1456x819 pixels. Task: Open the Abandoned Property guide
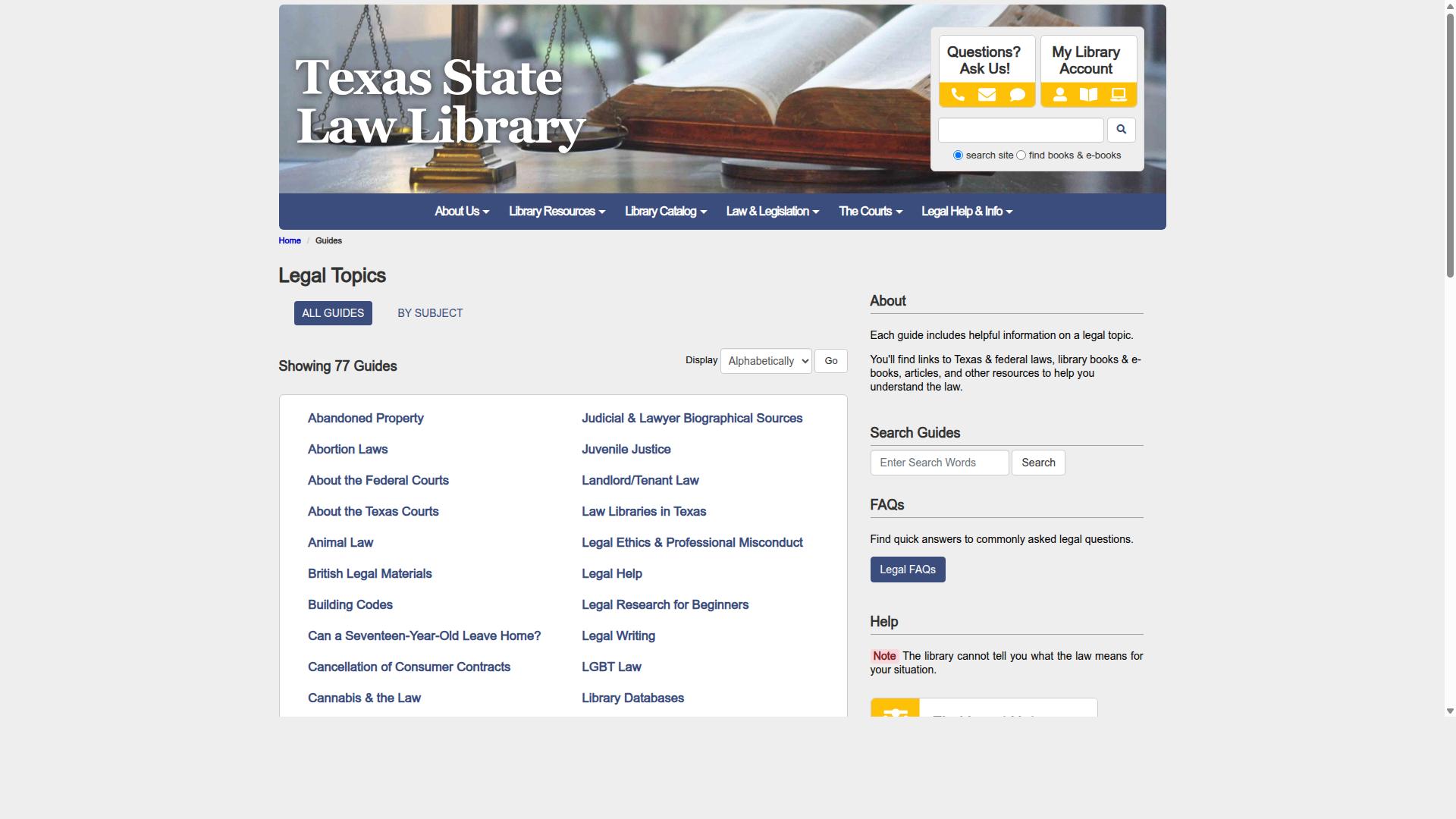(x=366, y=419)
